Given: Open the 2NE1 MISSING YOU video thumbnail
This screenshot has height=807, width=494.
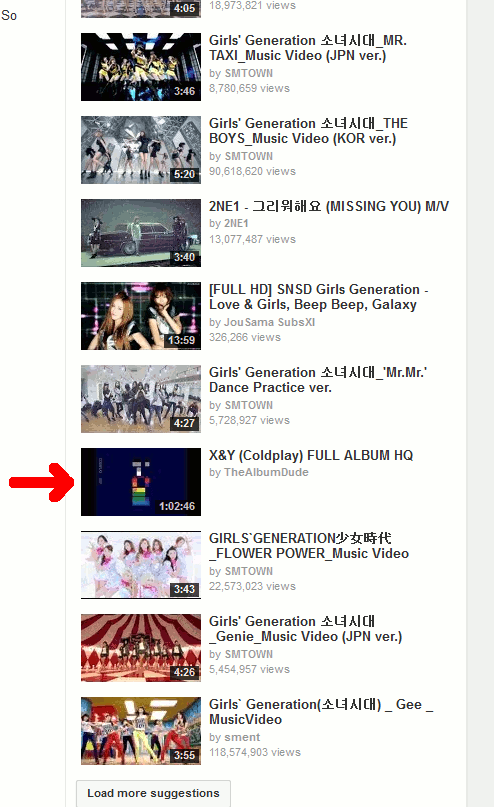Looking at the screenshot, I should [x=140, y=233].
